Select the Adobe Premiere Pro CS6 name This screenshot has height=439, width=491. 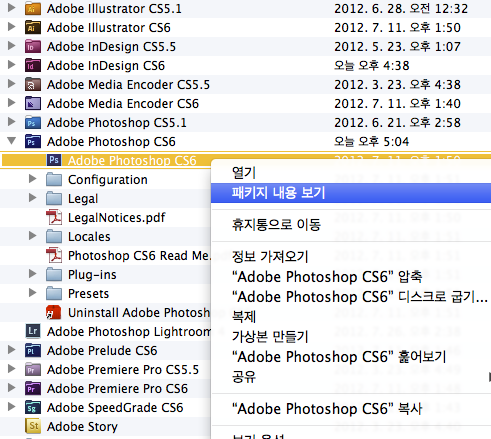117,389
